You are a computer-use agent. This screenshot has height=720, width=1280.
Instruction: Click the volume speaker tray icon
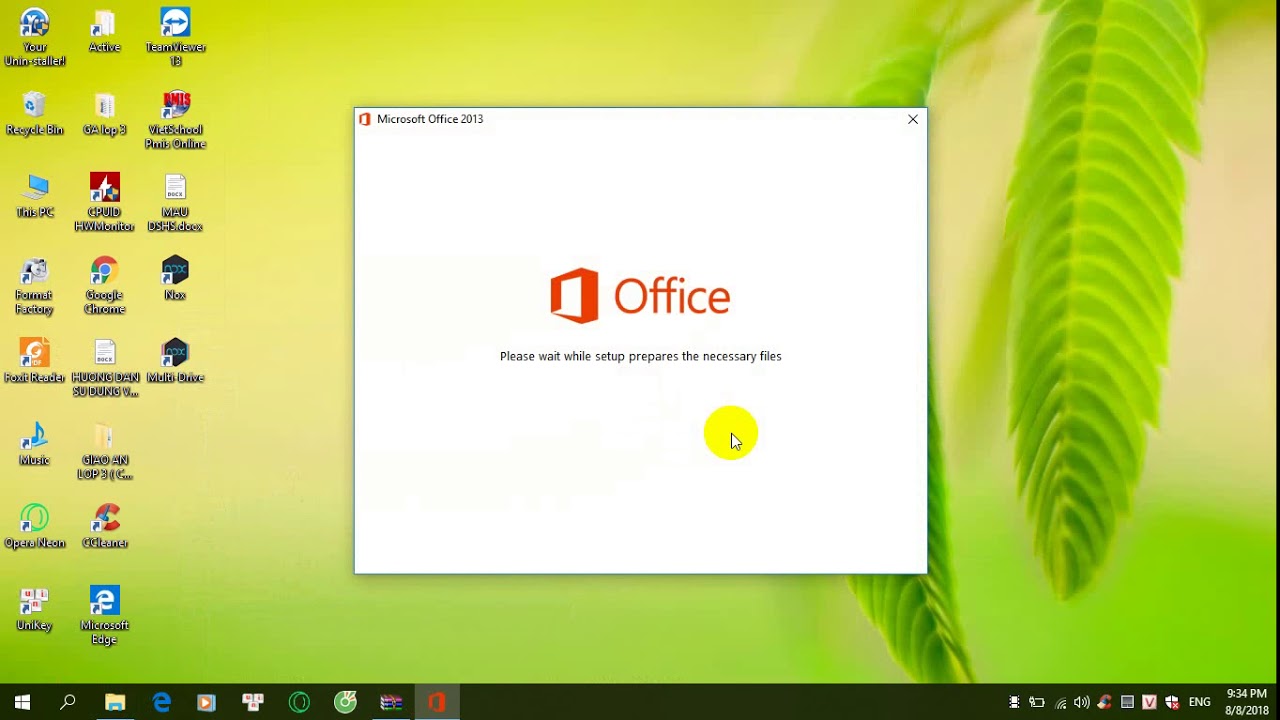pyautogui.click(x=1082, y=702)
